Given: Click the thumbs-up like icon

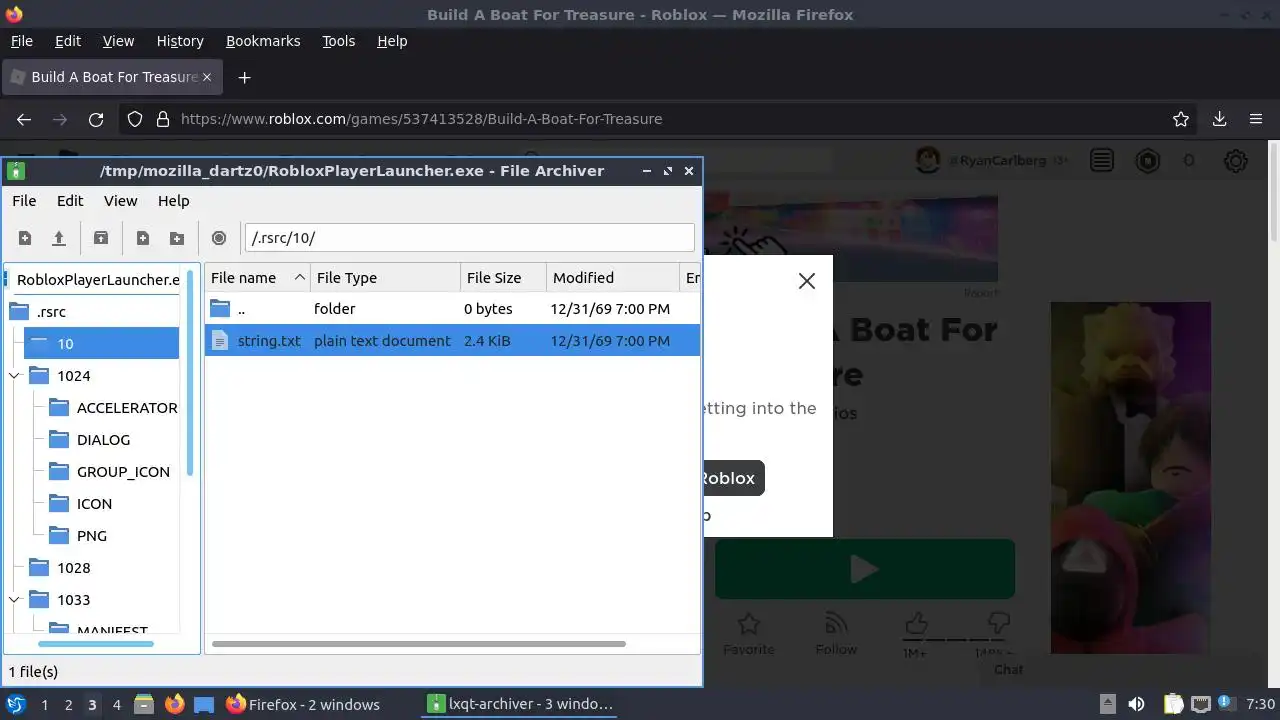Looking at the screenshot, I should coord(916,625).
